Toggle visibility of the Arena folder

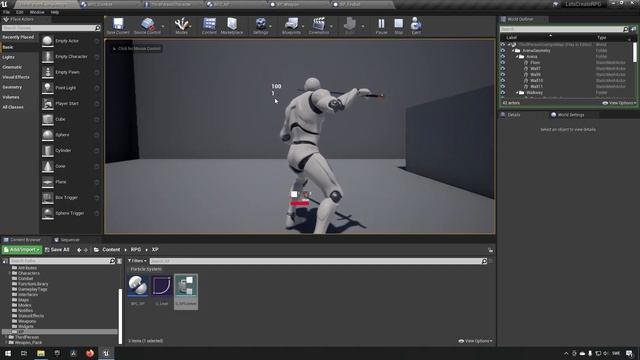[x=503, y=57]
